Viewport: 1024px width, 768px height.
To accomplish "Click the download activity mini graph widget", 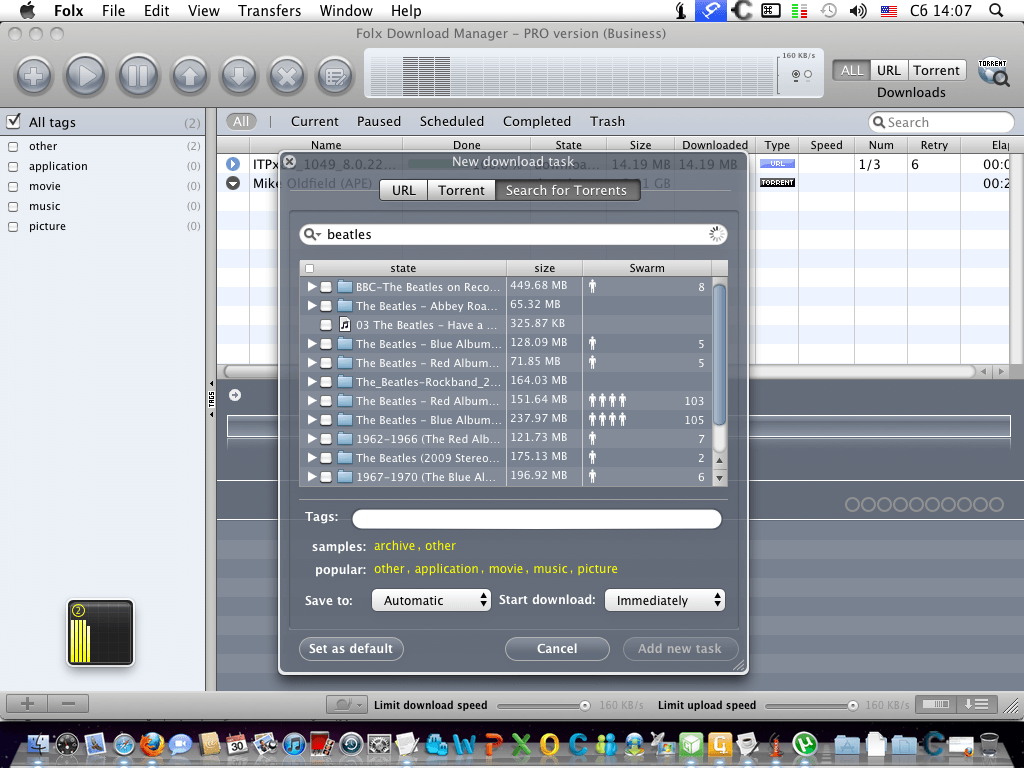I will (x=100, y=632).
